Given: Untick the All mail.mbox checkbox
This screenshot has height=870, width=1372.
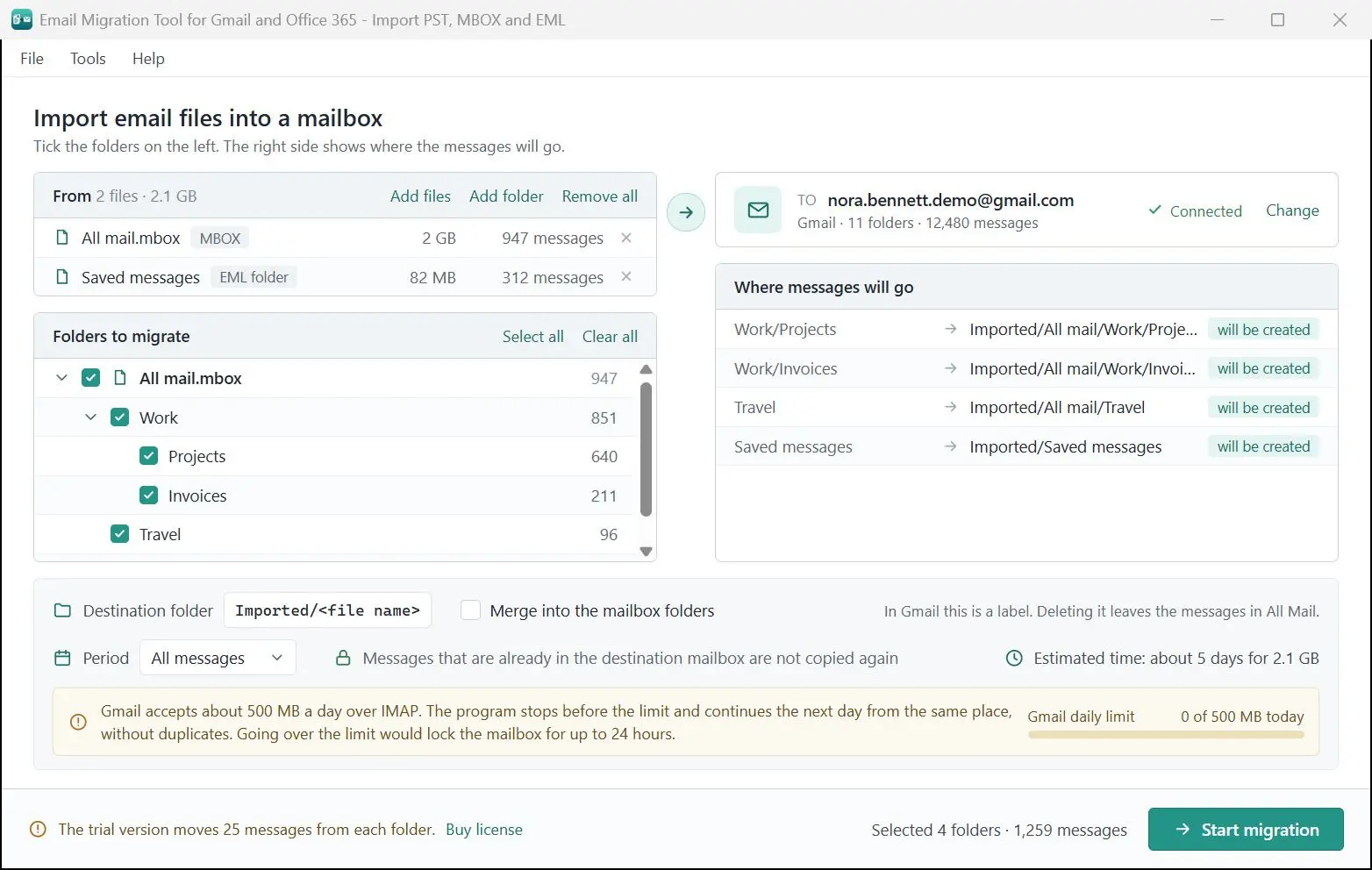Looking at the screenshot, I should click(90, 378).
